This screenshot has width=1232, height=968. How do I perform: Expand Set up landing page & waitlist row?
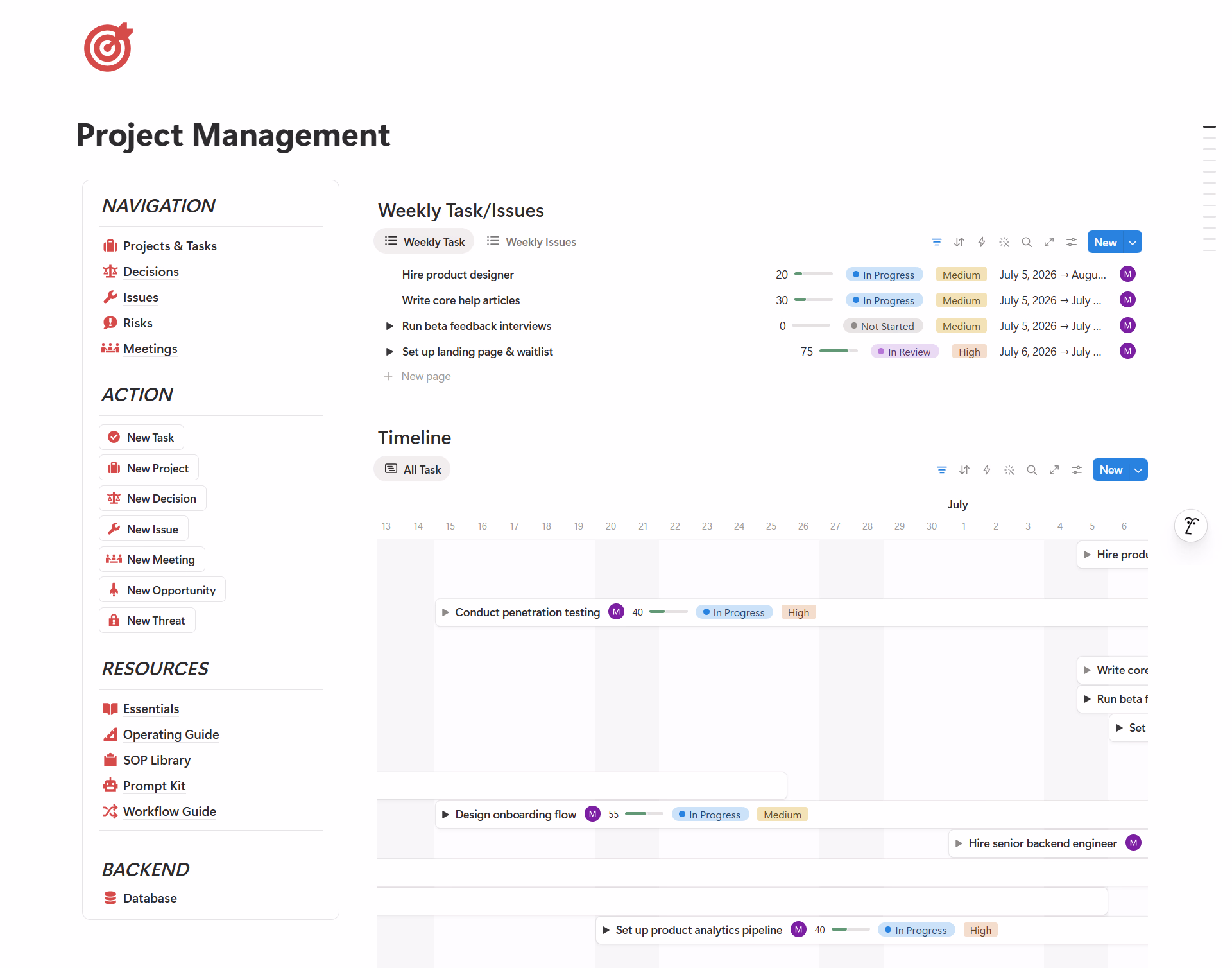[389, 352]
